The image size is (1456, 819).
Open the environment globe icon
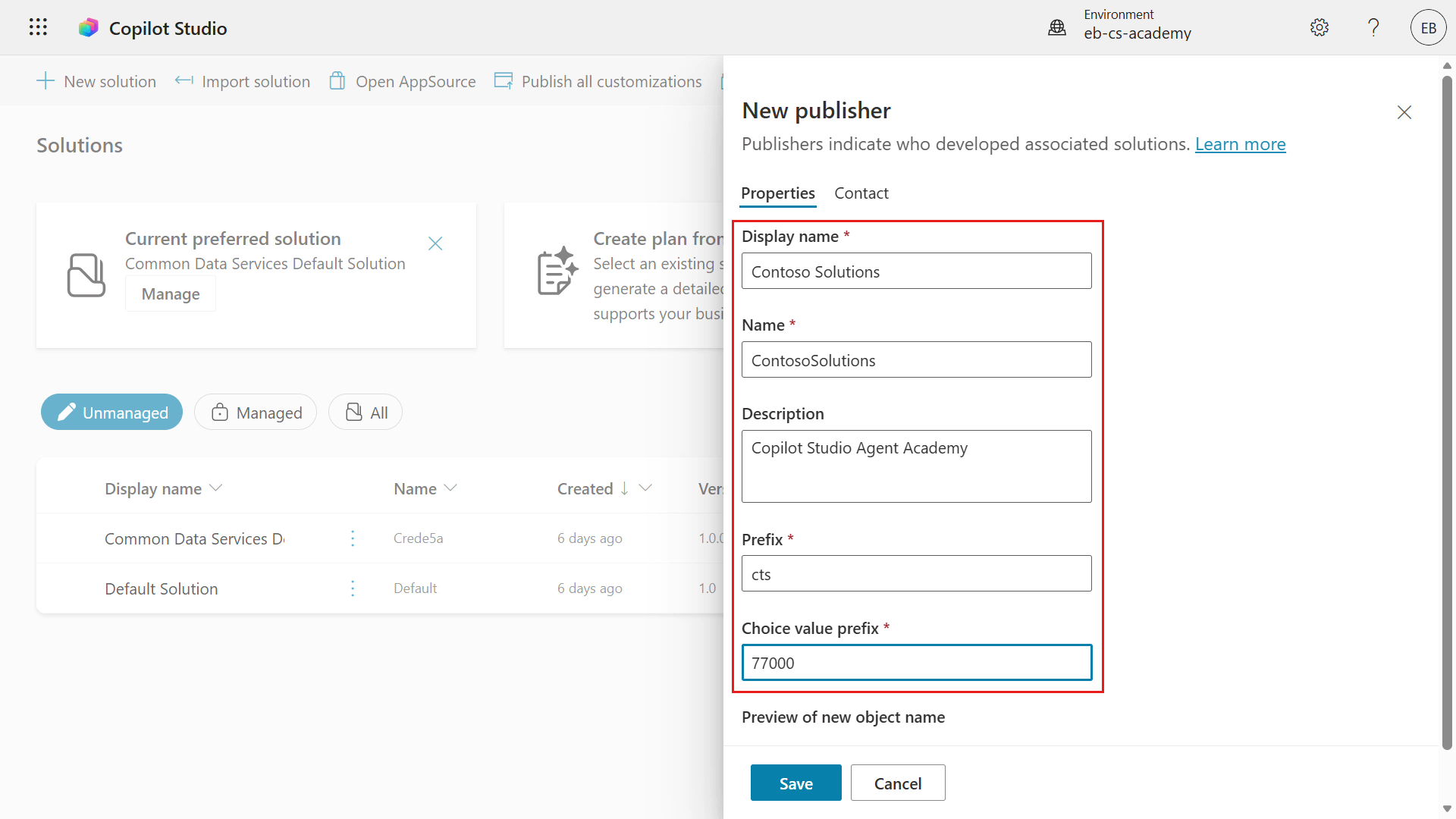(1056, 27)
